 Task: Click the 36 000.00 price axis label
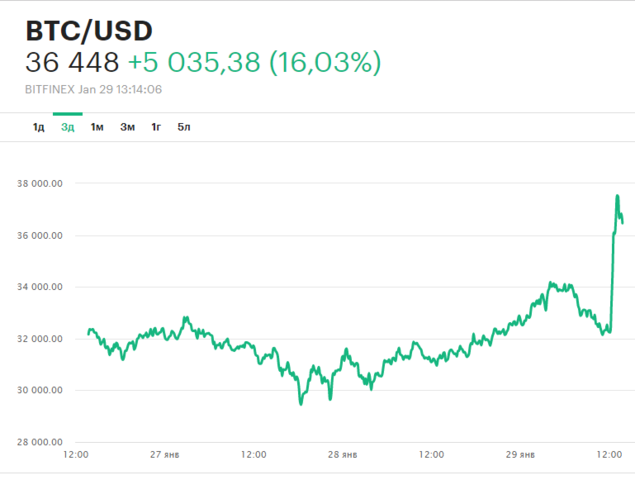pos(41,236)
